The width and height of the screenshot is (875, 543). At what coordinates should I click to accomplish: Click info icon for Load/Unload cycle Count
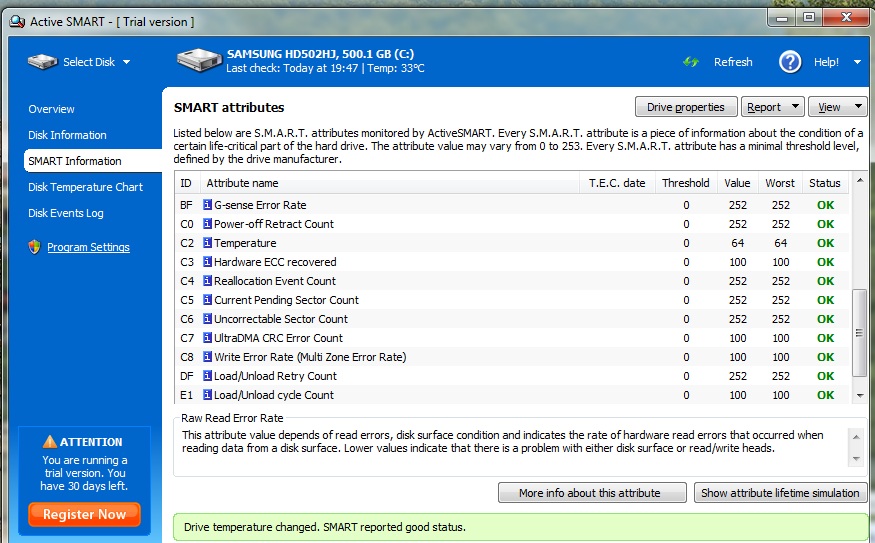click(x=207, y=395)
